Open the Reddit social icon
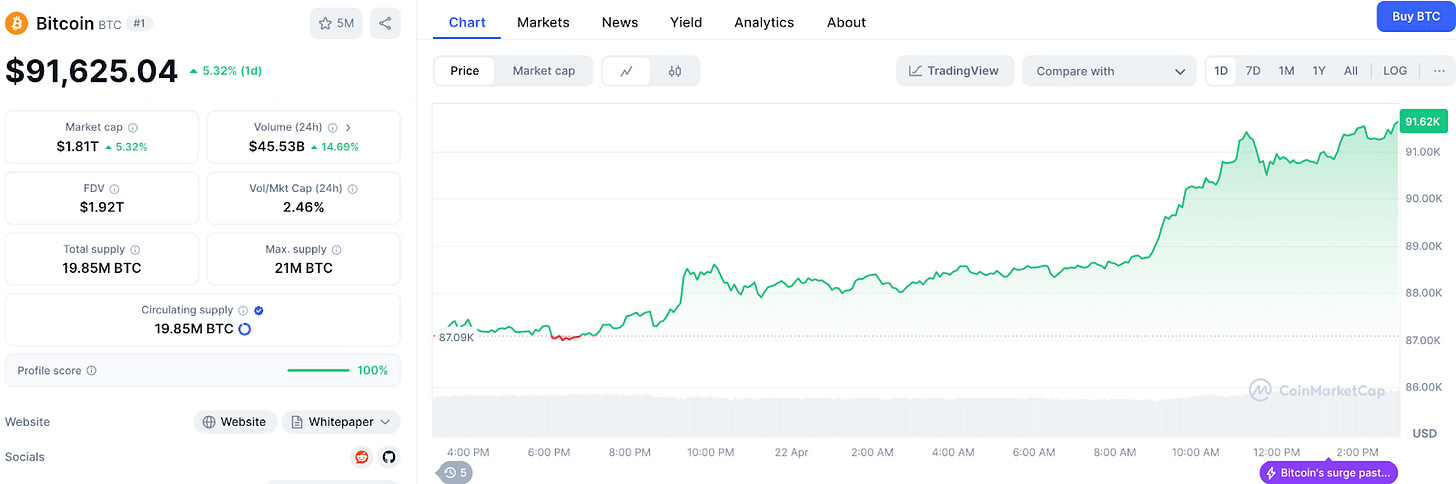 click(362, 457)
